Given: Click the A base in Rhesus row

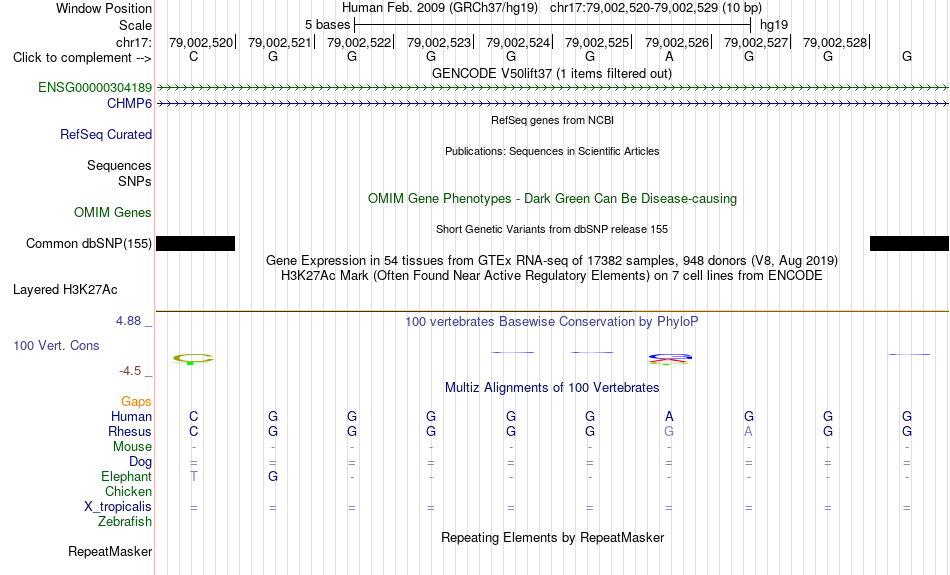Looking at the screenshot, I should [x=748, y=431].
